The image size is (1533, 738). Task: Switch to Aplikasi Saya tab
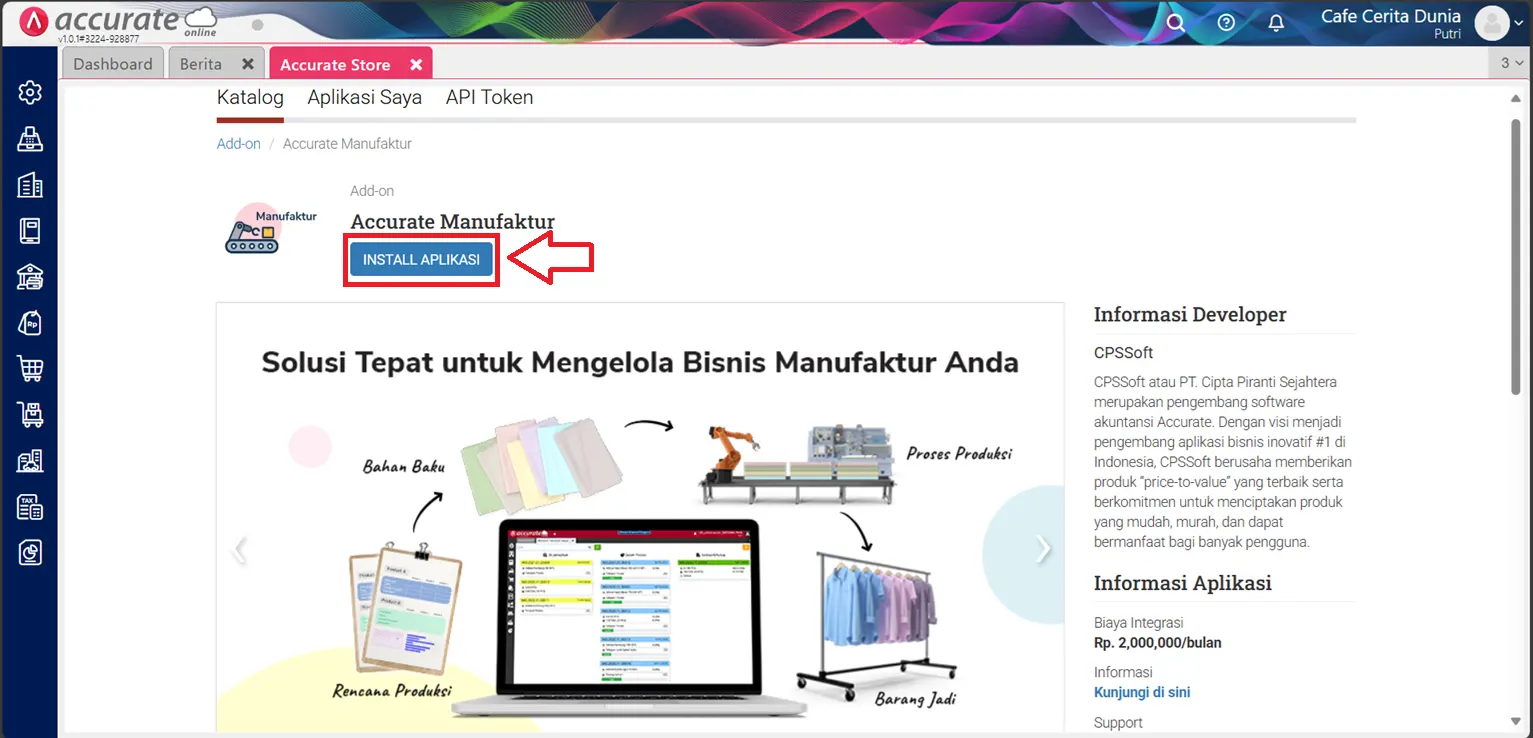click(365, 97)
